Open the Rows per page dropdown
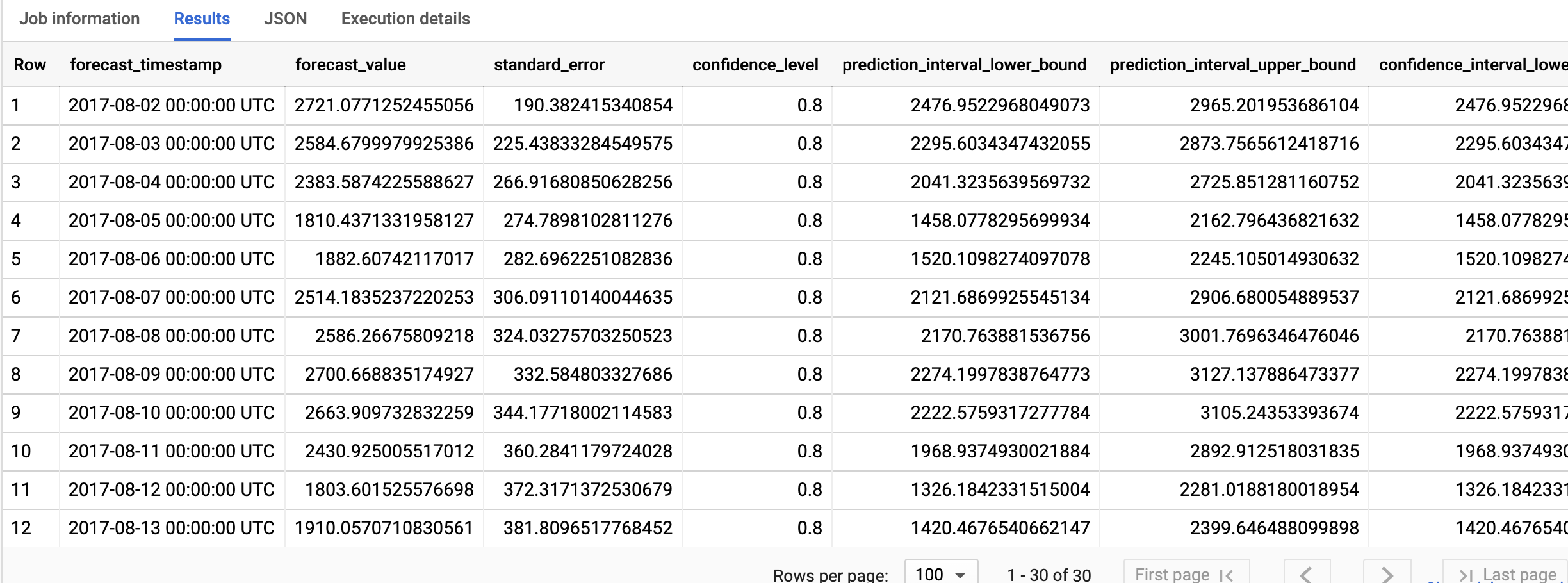The width and height of the screenshot is (1568, 583). 939,572
